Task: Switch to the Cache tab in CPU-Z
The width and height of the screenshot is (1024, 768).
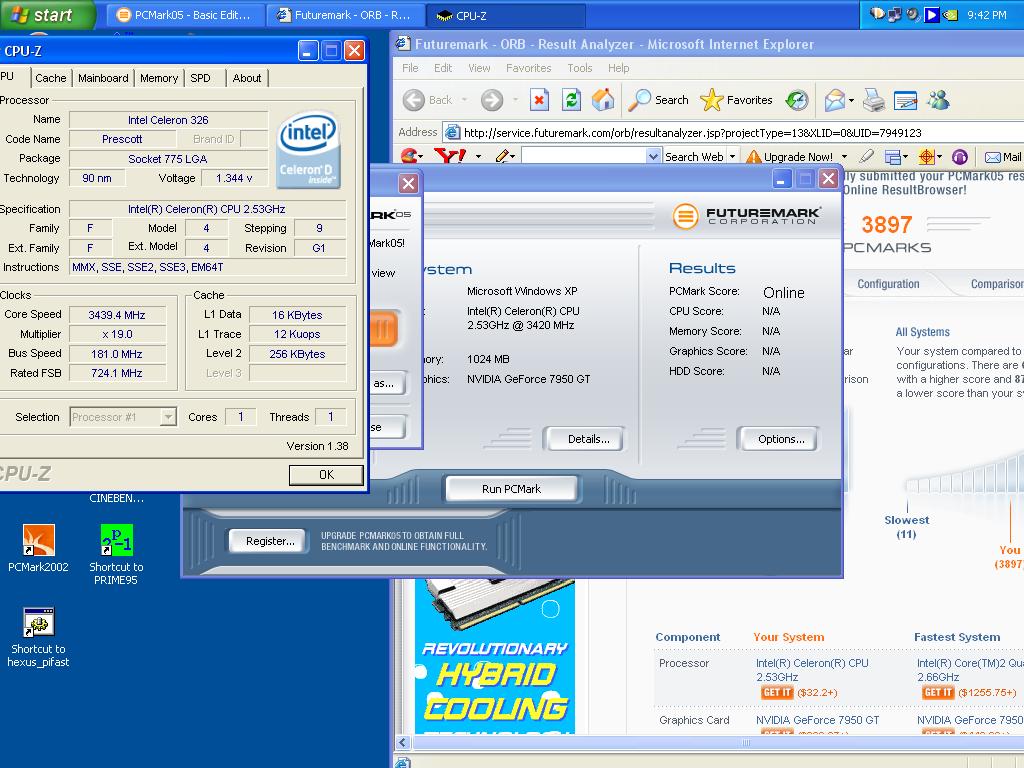Action: pyautogui.click(x=50, y=78)
